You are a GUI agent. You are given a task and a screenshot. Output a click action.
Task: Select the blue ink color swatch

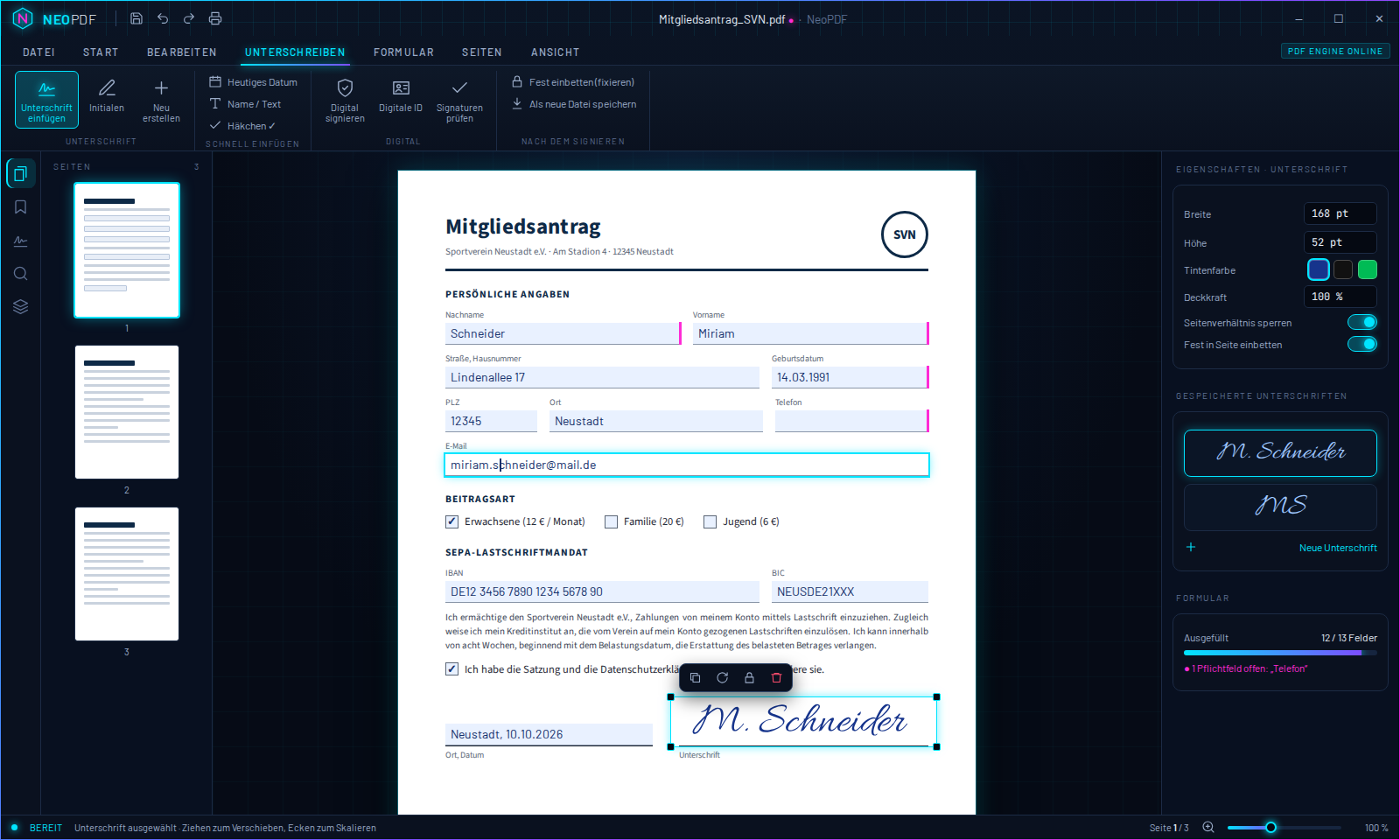1319,269
